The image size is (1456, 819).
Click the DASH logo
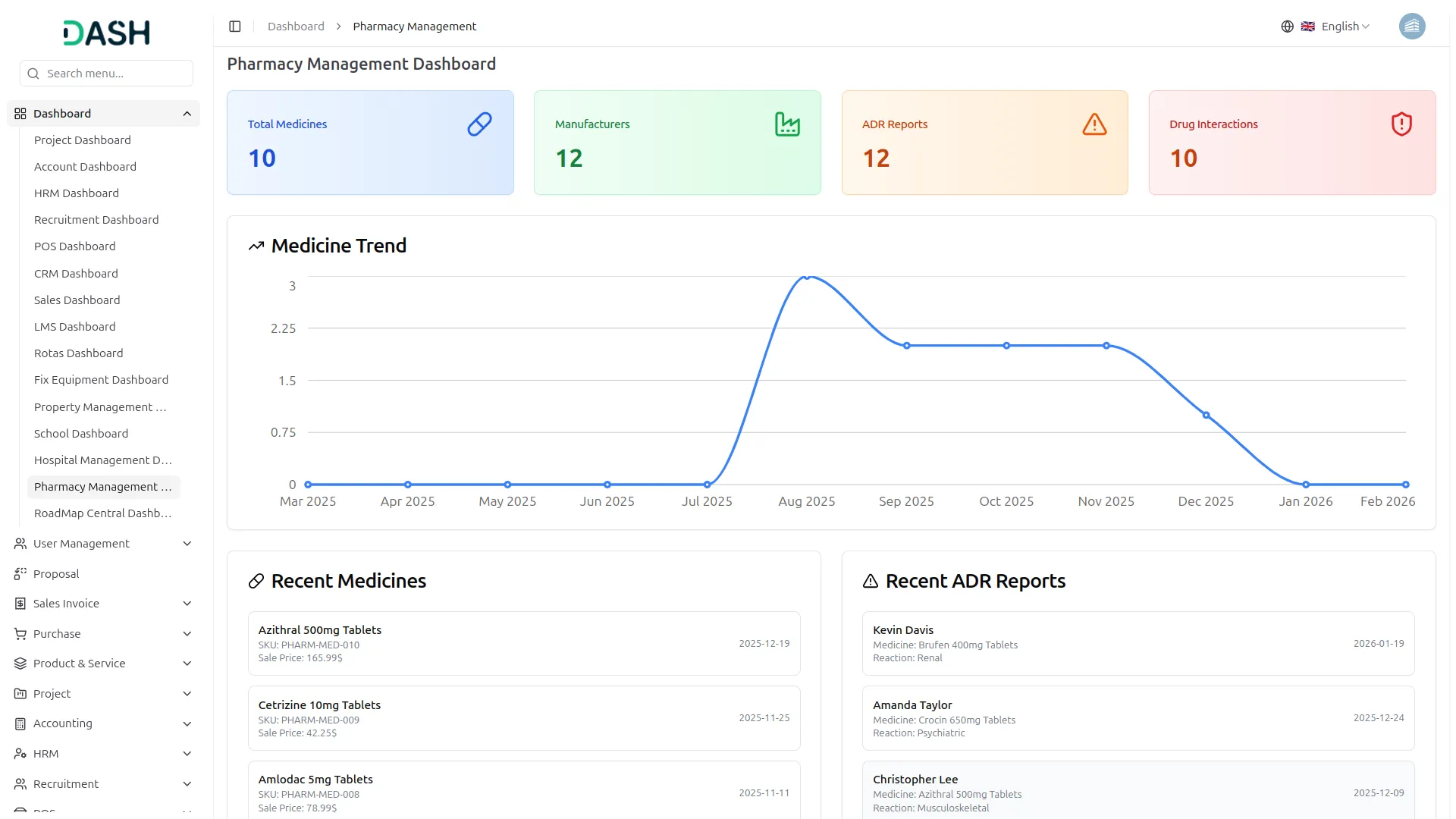tap(106, 33)
